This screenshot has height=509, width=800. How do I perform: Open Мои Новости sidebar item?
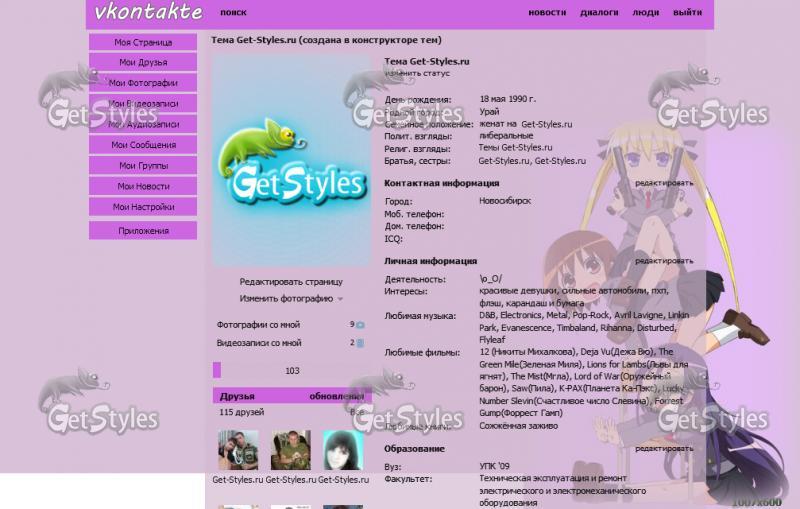tap(143, 186)
